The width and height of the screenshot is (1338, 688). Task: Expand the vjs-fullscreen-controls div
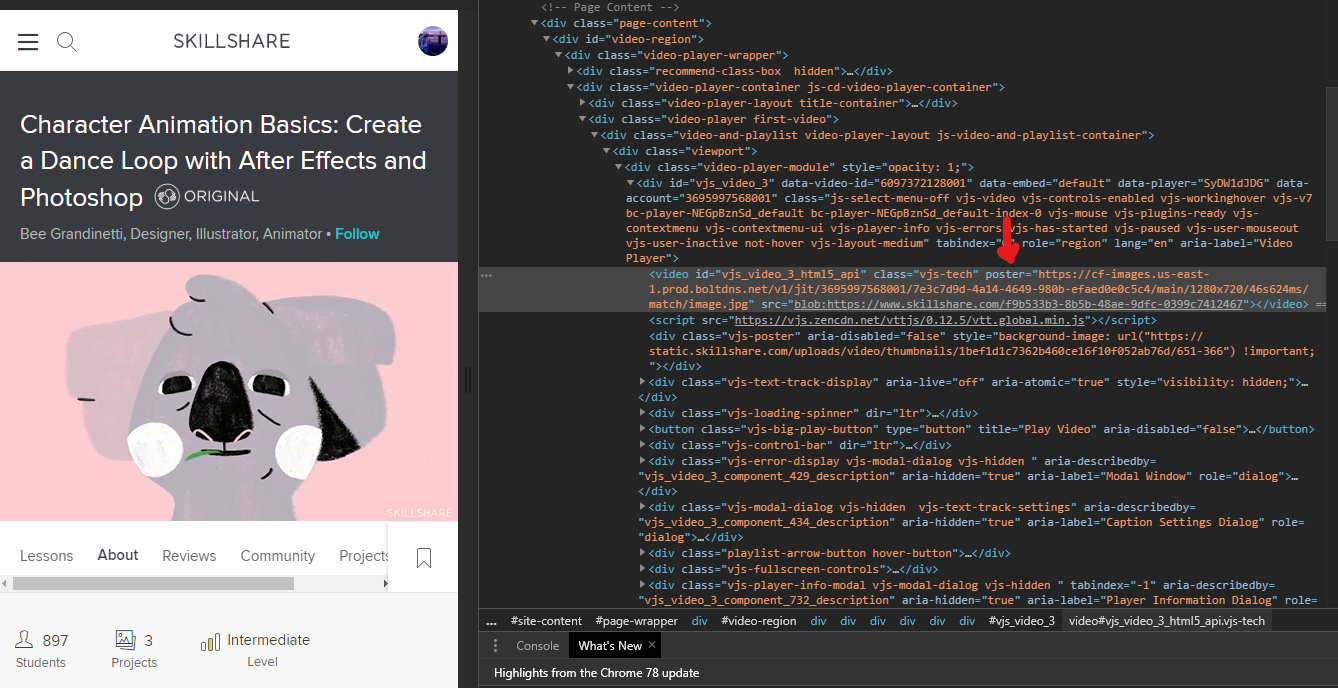(x=643, y=569)
